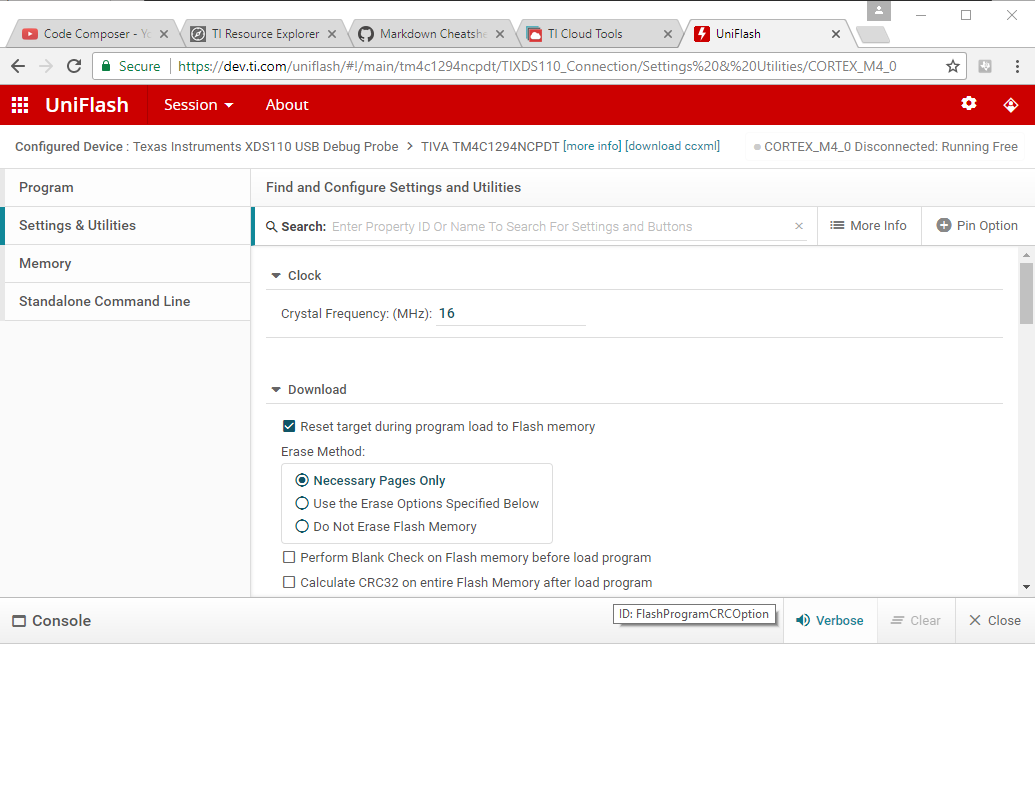Click the More Info button
The height and width of the screenshot is (797, 1035).
point(869,226)
